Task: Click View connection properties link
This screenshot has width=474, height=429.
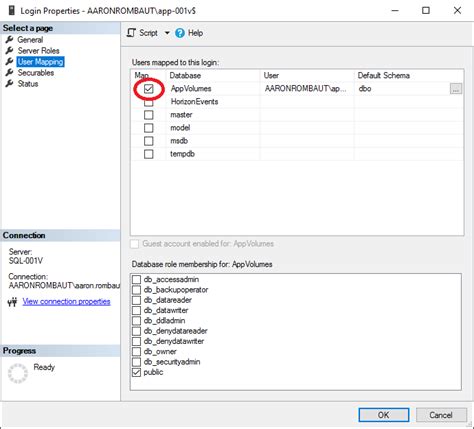Action: [x=66, y=301]
